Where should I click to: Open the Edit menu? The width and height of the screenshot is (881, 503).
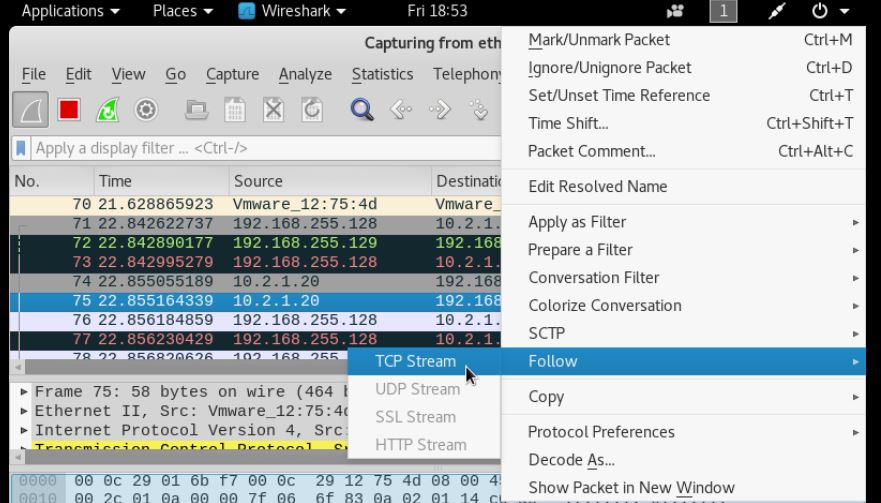(78, 74)
